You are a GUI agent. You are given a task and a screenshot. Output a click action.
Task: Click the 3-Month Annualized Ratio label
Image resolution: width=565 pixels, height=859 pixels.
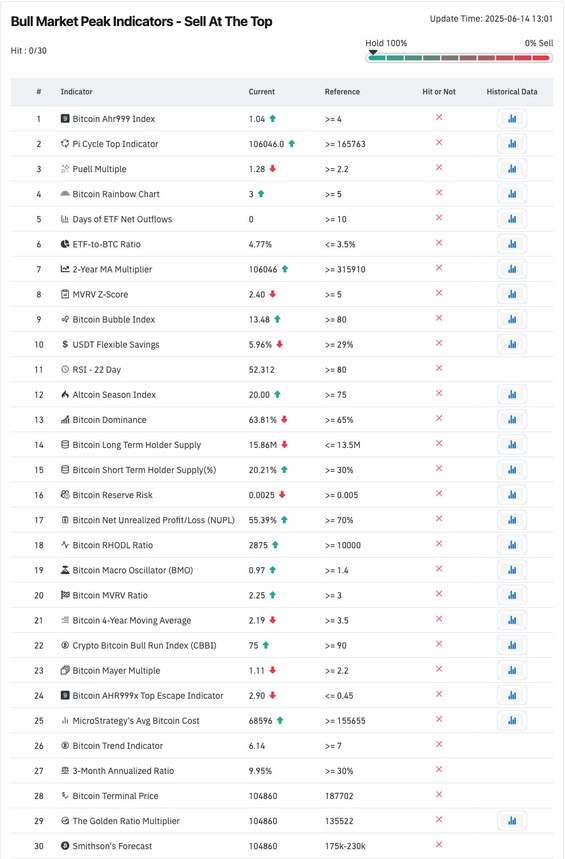point(123,771)
